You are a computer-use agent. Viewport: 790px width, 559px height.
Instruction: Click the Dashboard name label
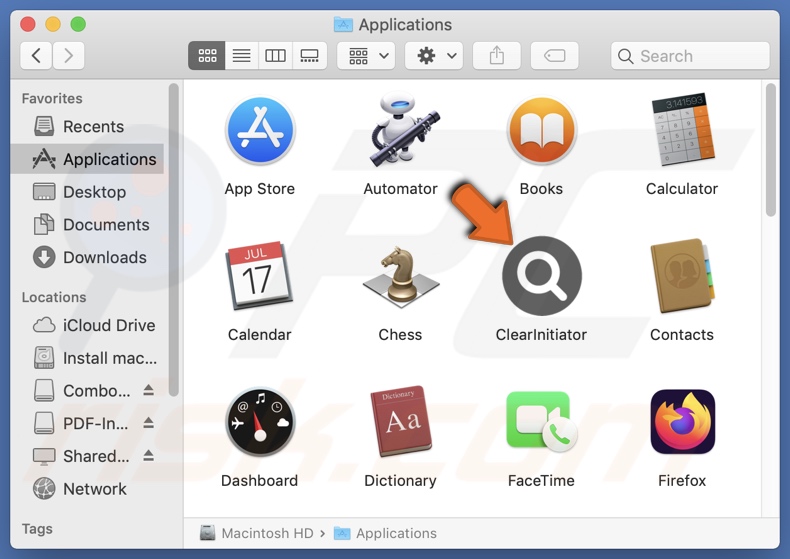tap(259, 480)
